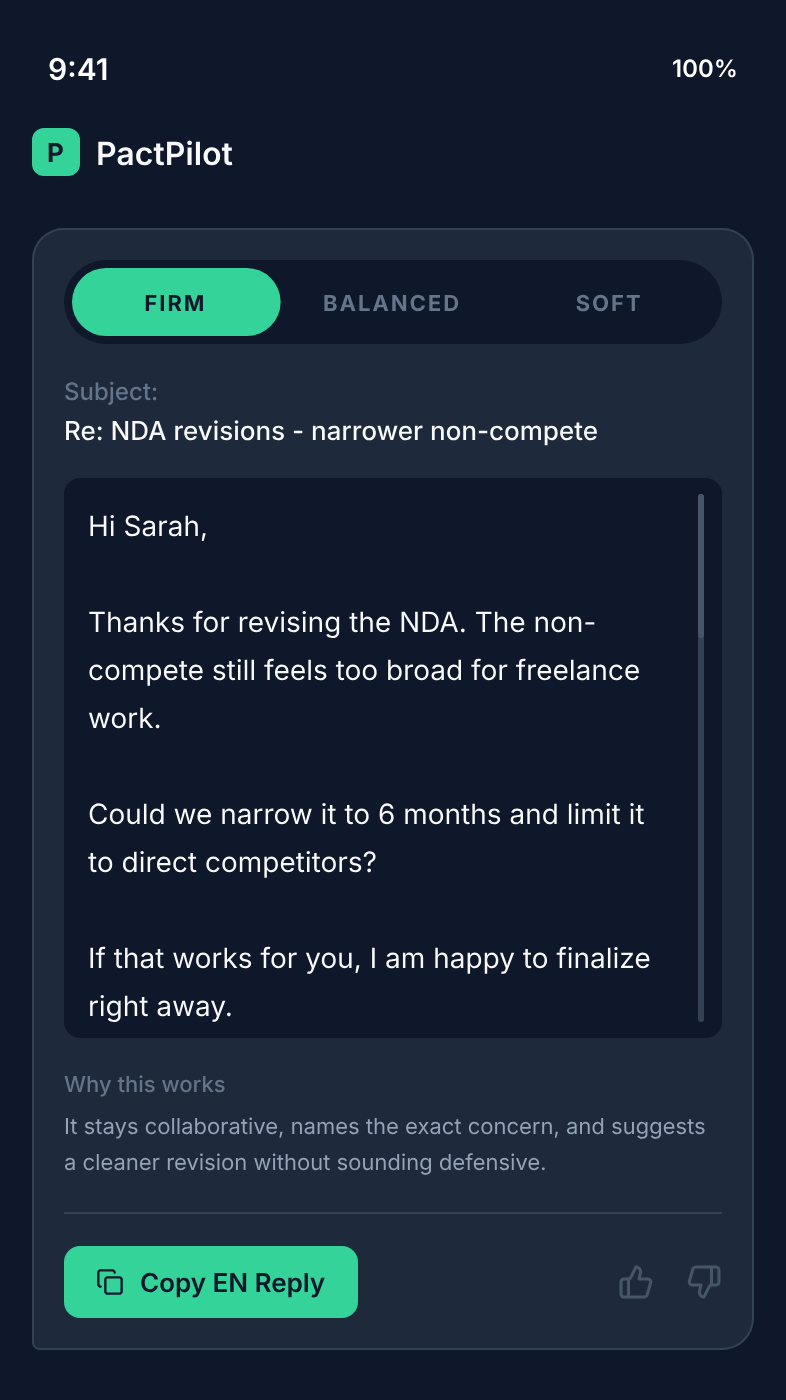The width and height of the screenshot is (786, 1400).
Task: Tap the 100% battery indicator
Action: click(704, 70)
